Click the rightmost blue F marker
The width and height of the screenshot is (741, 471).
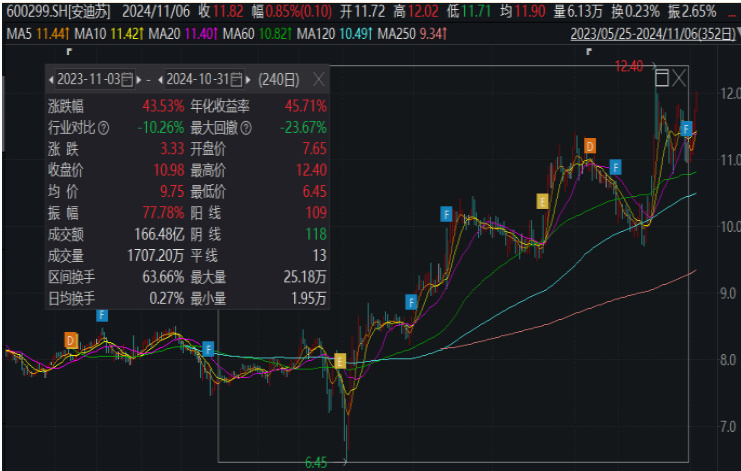(x=686, y=128)
